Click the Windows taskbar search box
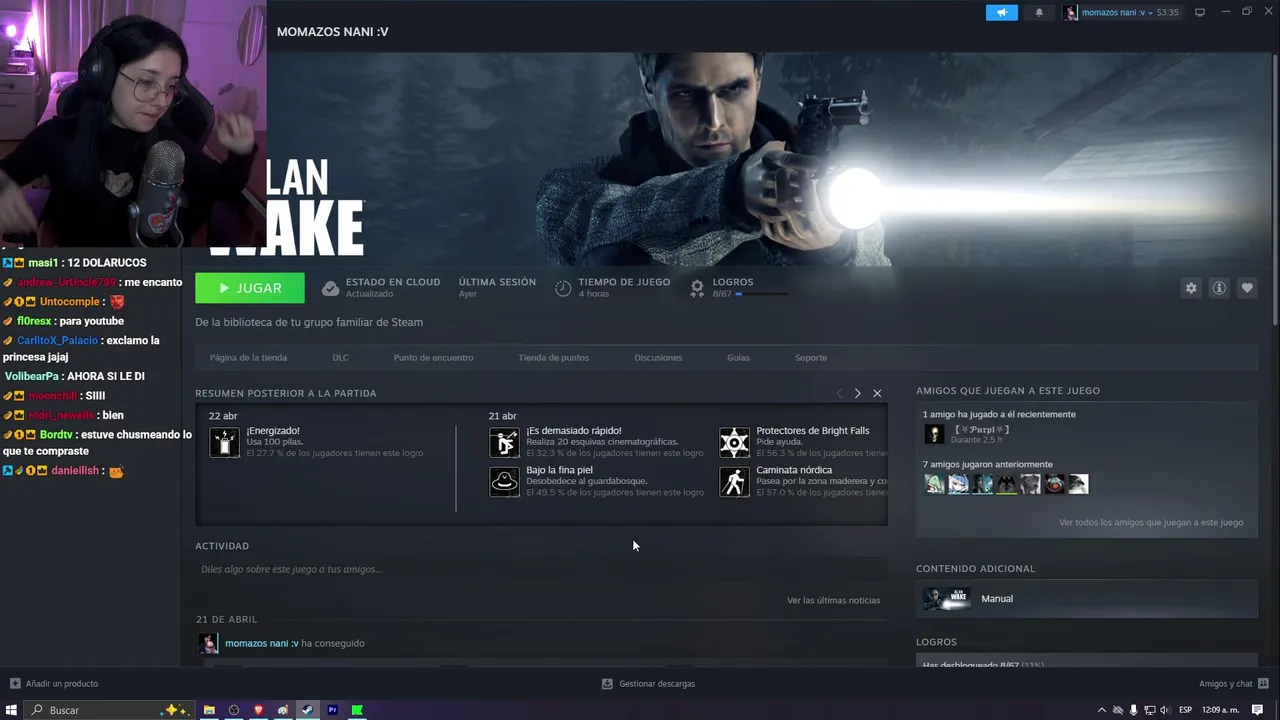 tap(108, 710)
